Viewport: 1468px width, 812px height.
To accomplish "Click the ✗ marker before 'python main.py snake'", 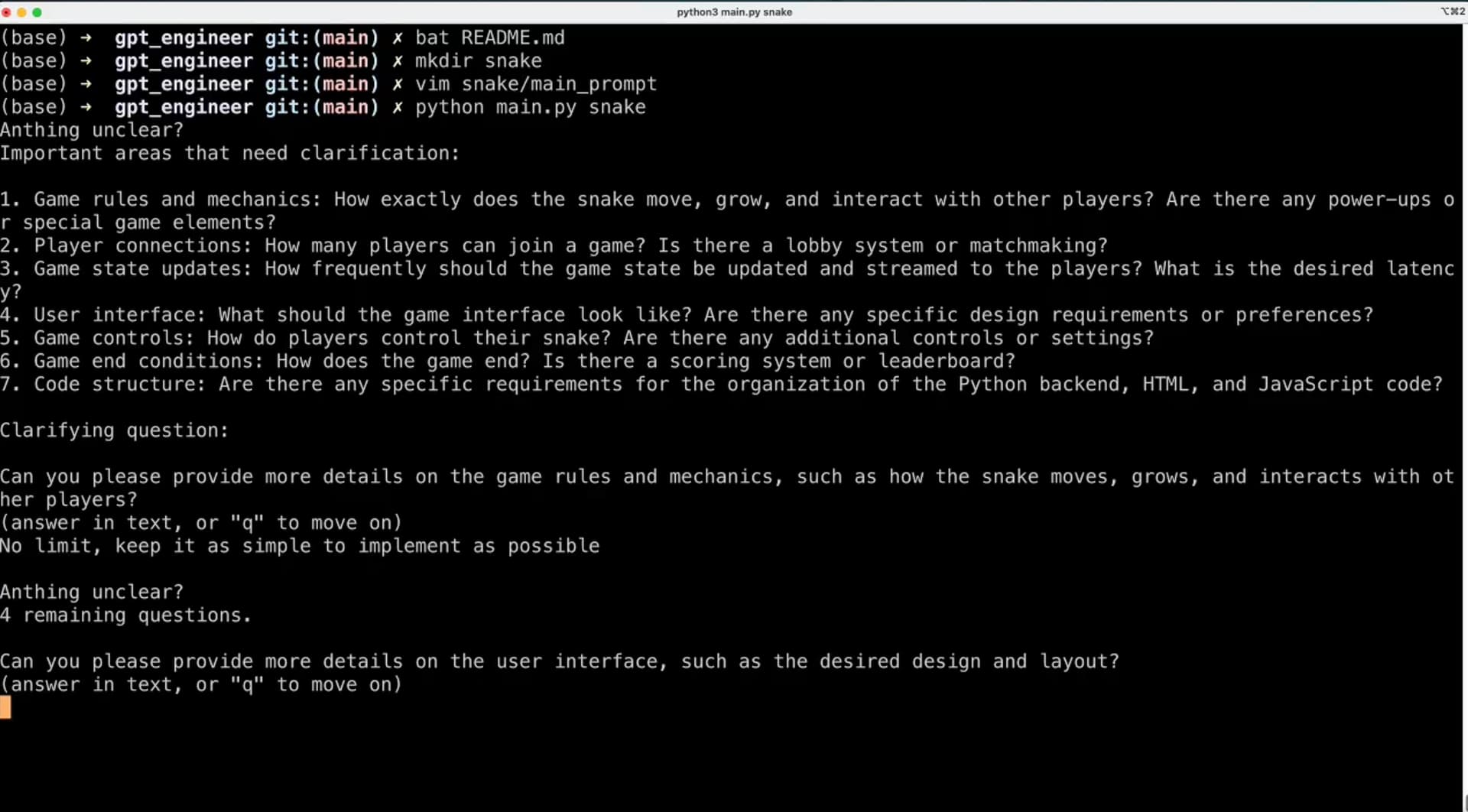I will coord(397,108).
